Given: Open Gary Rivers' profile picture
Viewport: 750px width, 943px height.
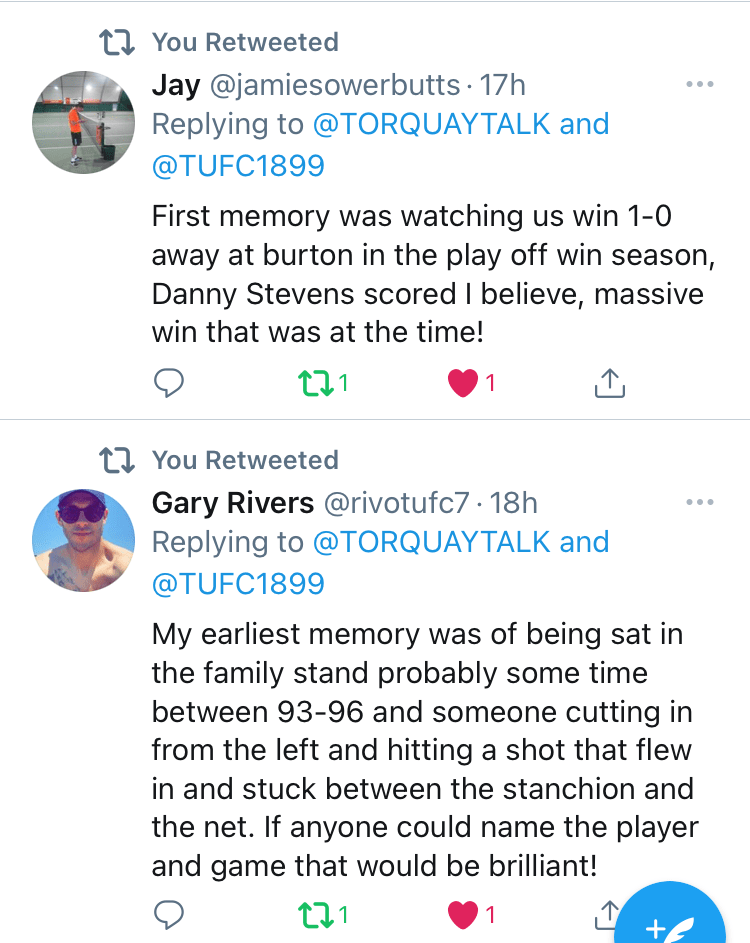Looking at the screenshot, I should click(x=84, y=540).
